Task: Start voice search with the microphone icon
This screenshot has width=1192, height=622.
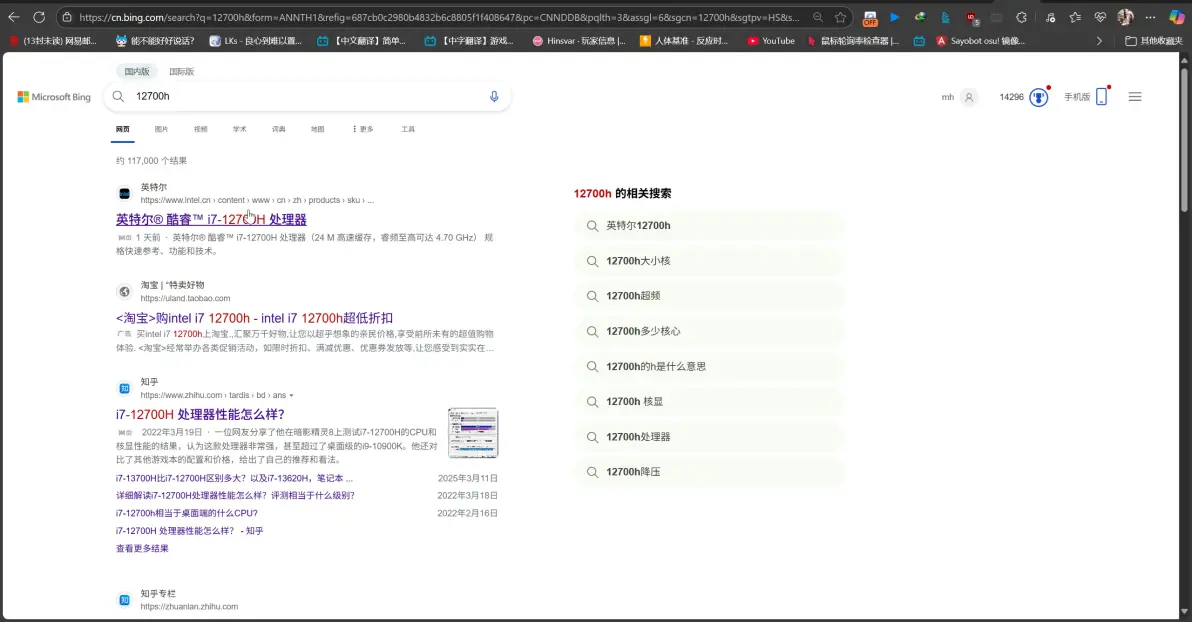Action: pos(494,97)
